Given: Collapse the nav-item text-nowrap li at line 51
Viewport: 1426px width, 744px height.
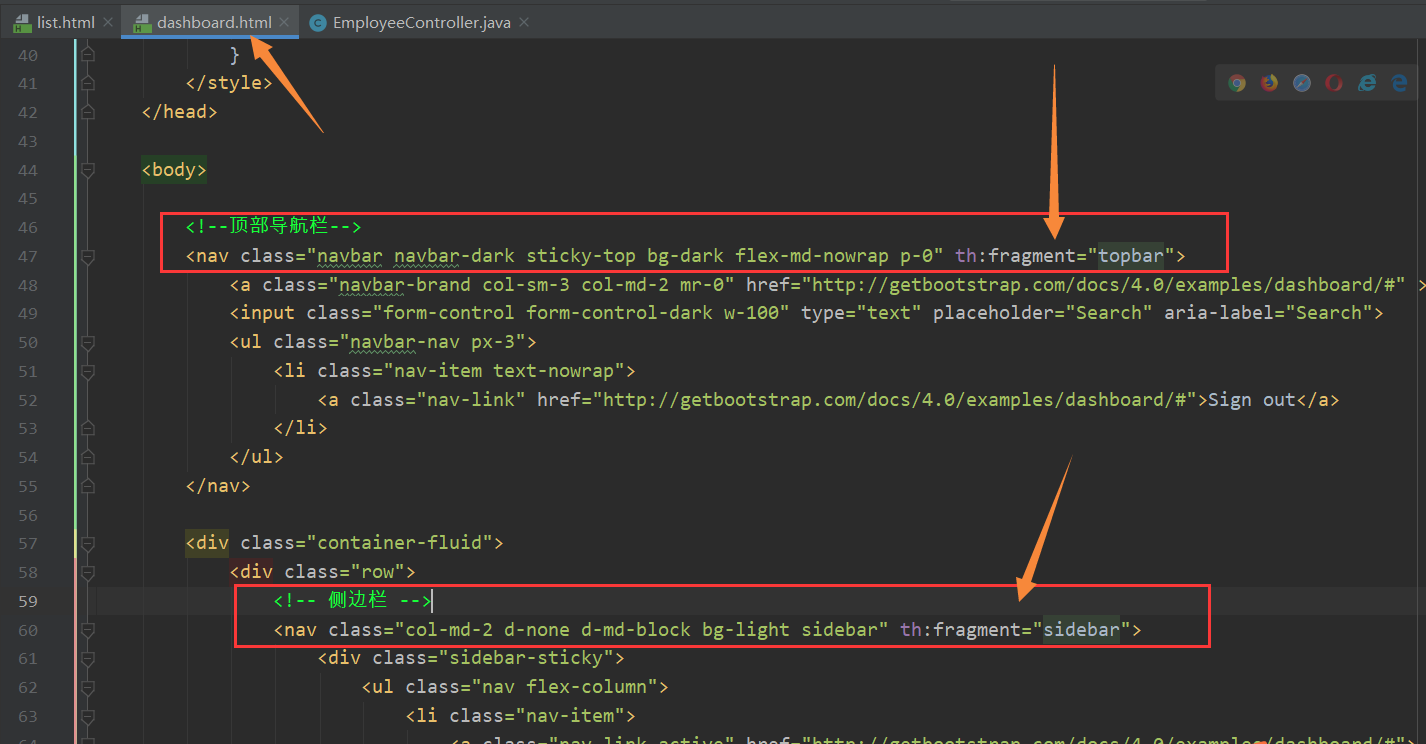Looking at the screenshot, I should point(88,371).
